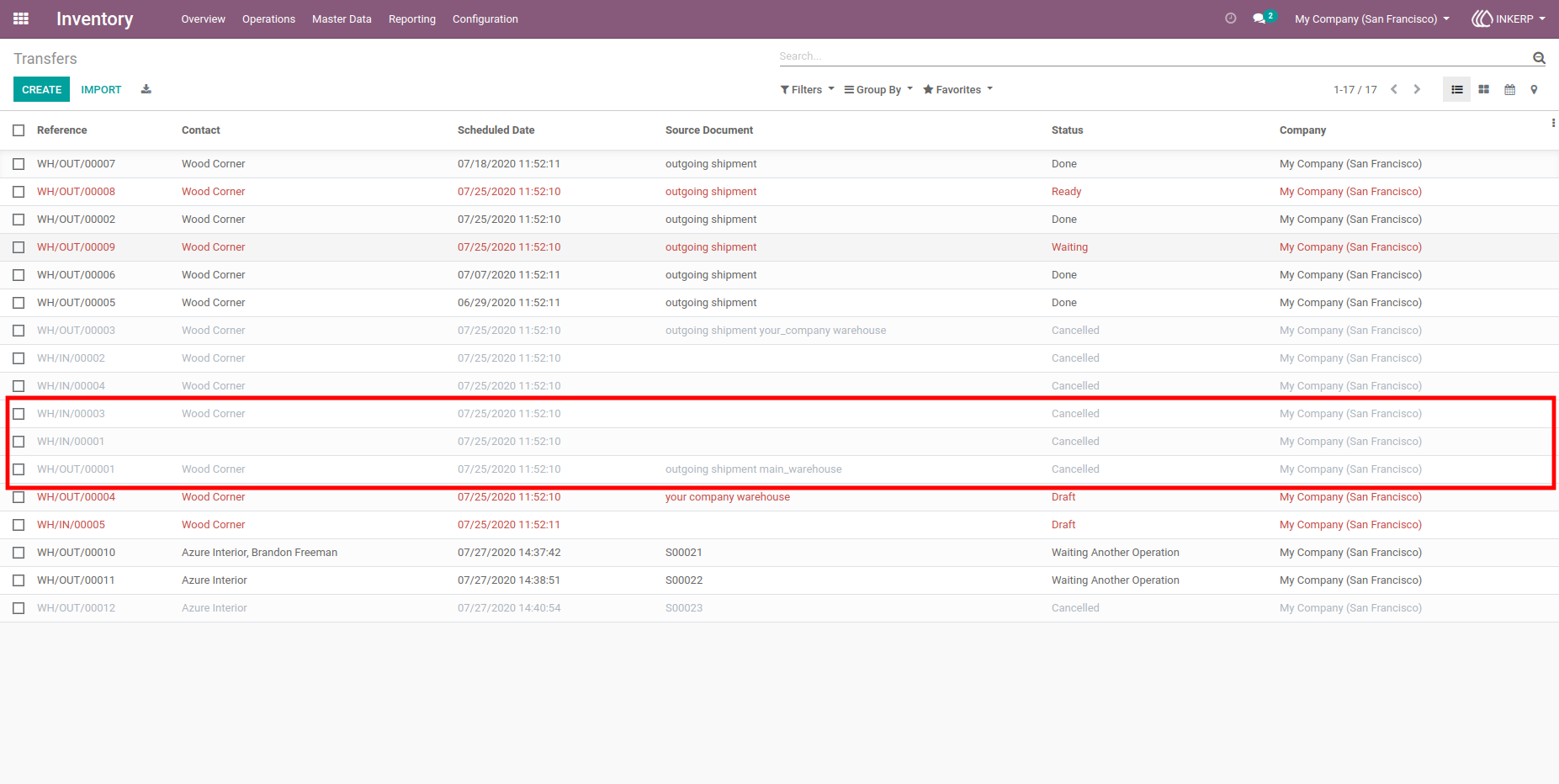The image size is (1559, 784).
Task: Expand the Filters dropdown
Action: tap(807, 90)
